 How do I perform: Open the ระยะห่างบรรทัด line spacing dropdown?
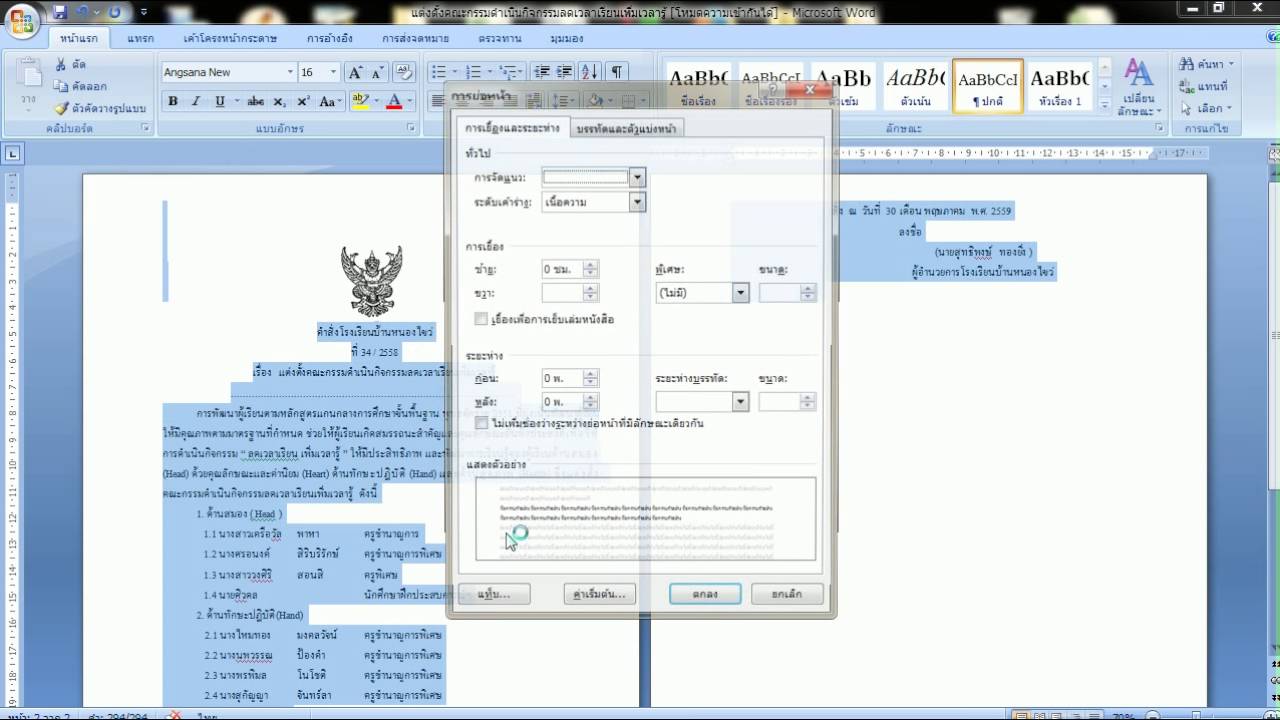(x=740, y=402)
